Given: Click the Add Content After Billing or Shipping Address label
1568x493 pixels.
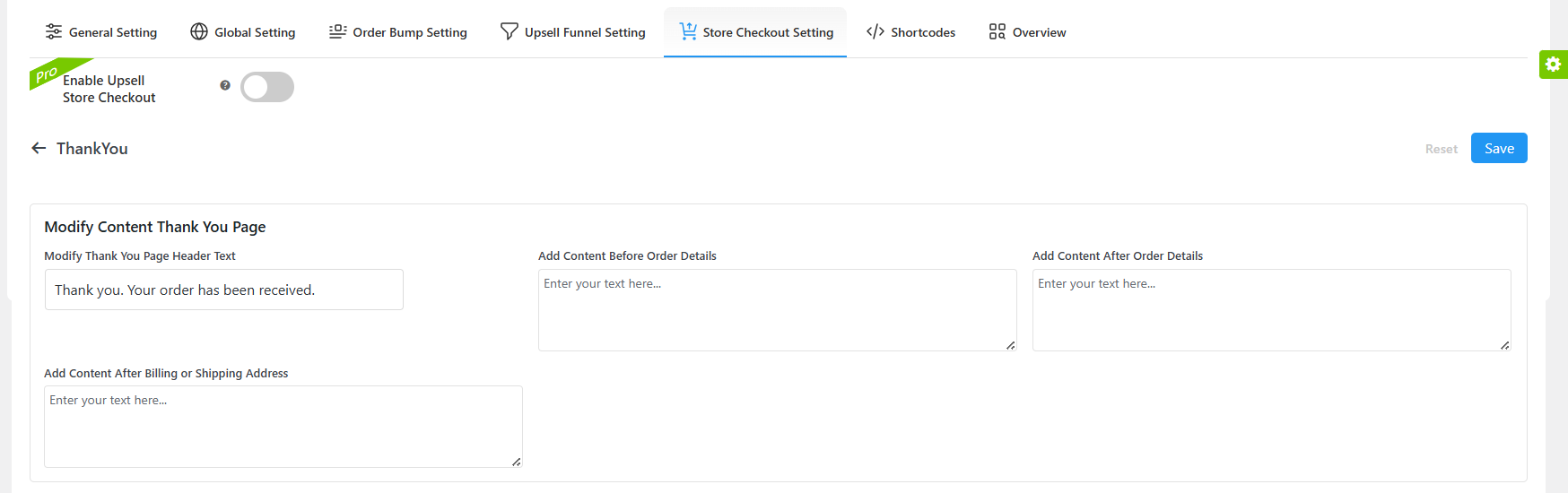Looking at the screenshot, I should (x=166, y=373).
